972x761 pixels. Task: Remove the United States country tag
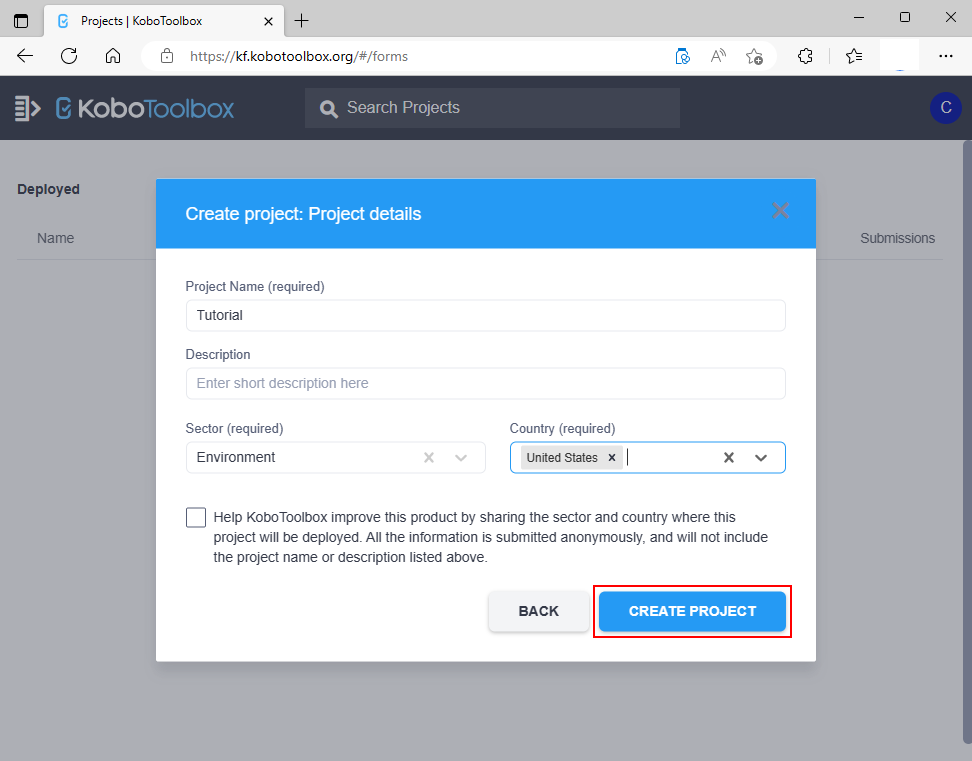612,458
